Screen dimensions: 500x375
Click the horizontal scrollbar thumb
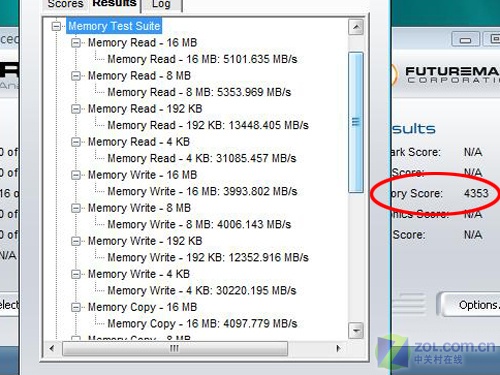(175, 349)
